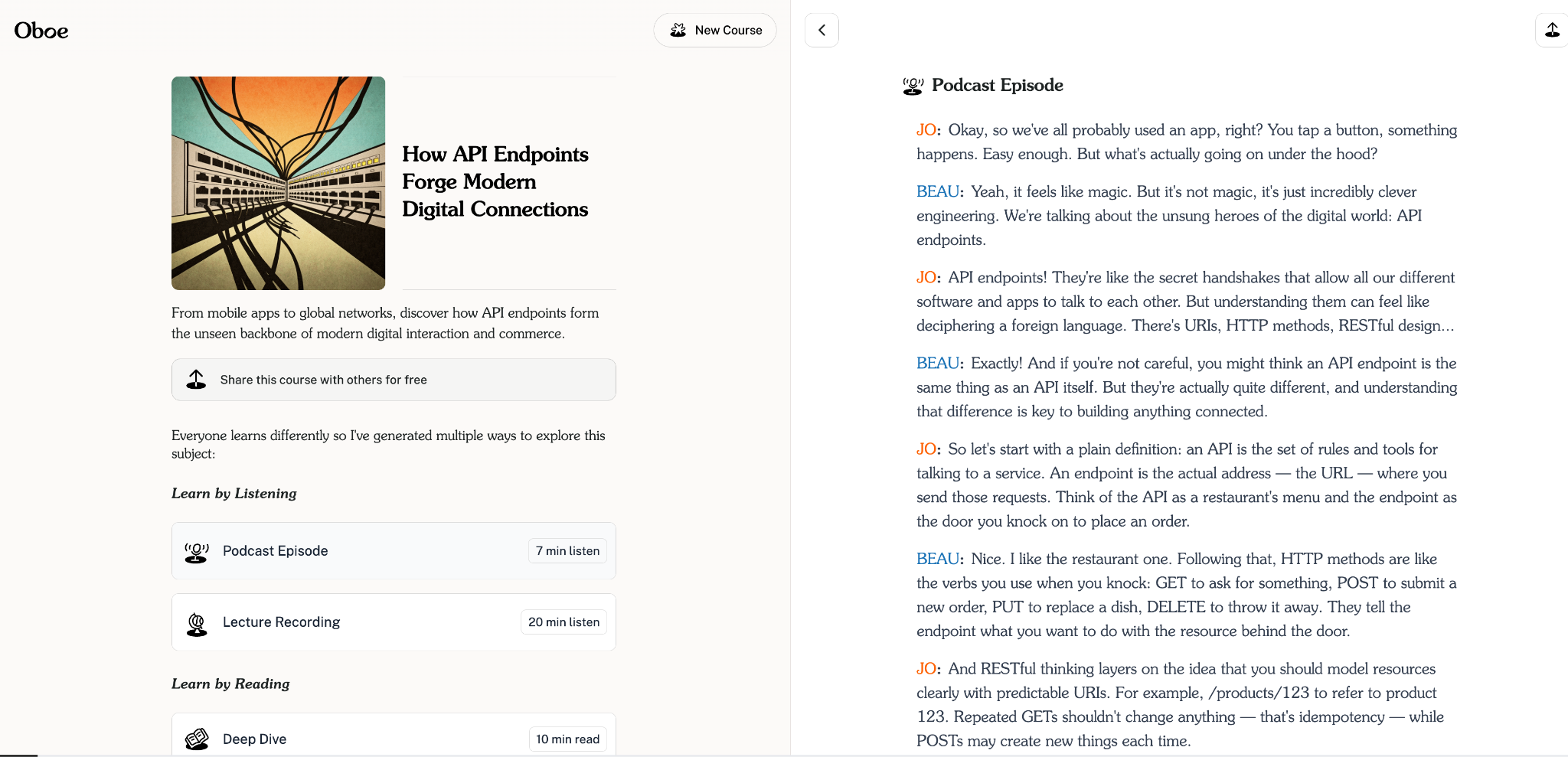Image resolution: width=1568 pixels, height=757 pixels.
Task: Click the BEAU label before 'Nice. I like'
Action: [938, 559]
